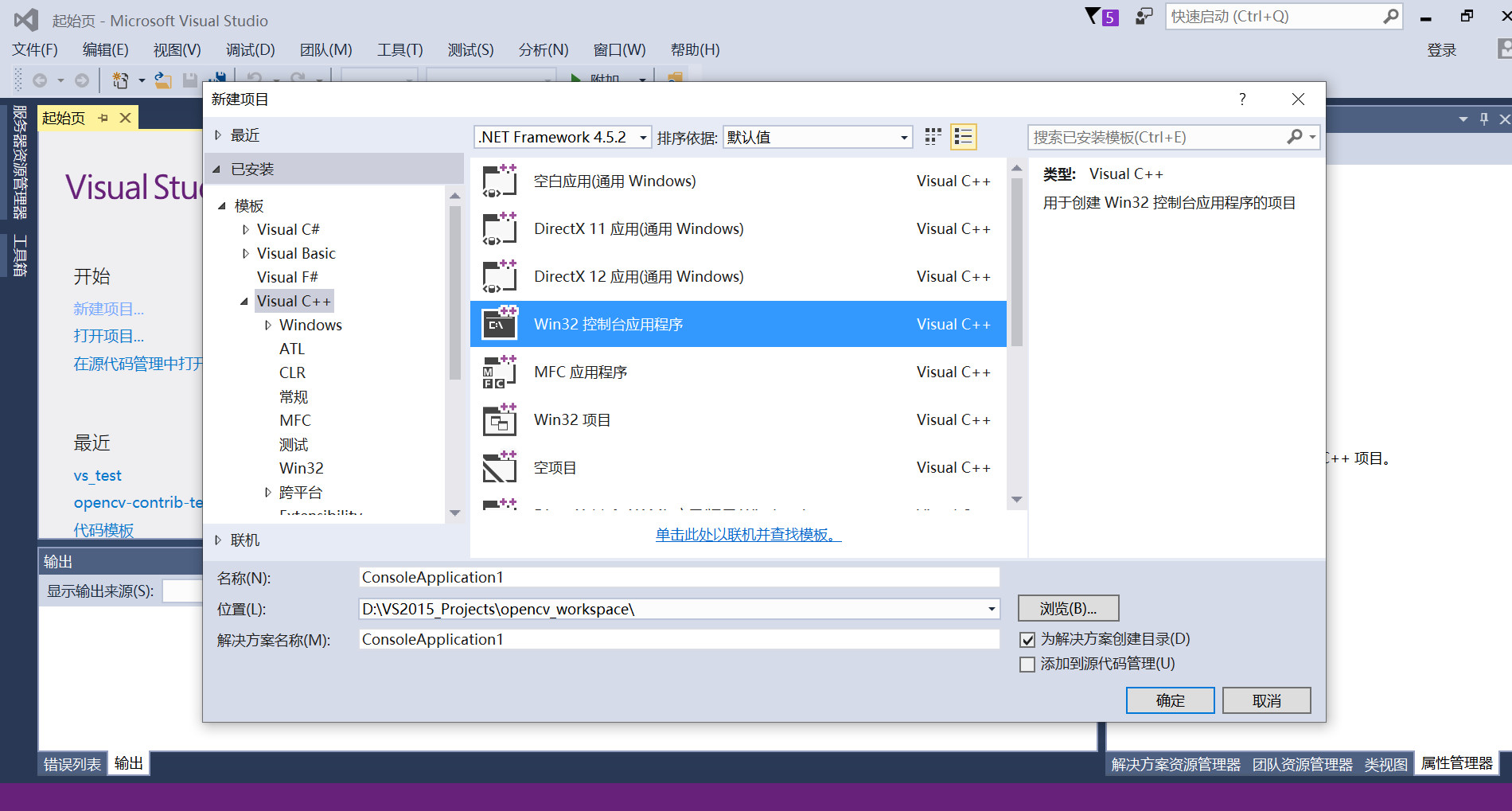Unpin the 起始页 tab

pos(103,117)
